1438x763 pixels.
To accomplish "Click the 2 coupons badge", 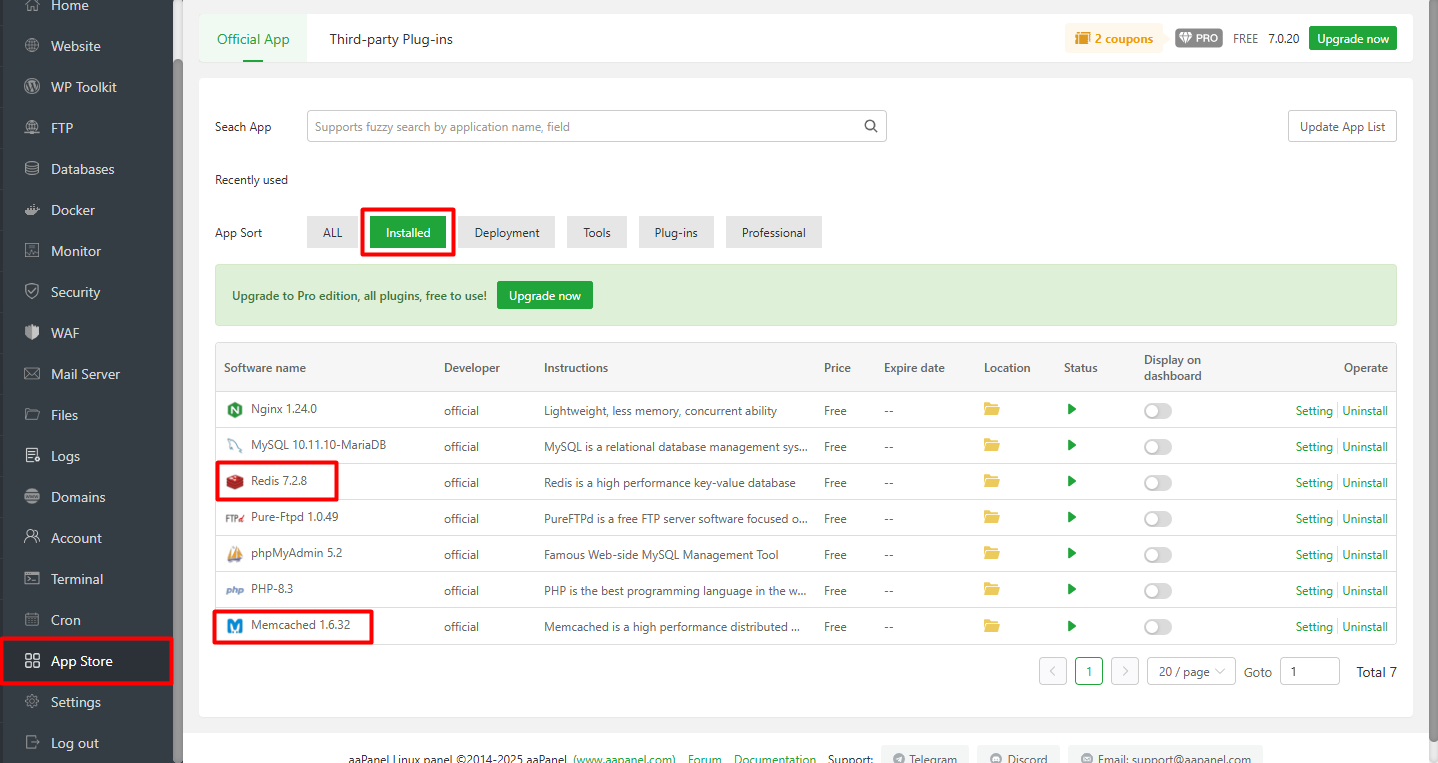I will click(1114, 39).
